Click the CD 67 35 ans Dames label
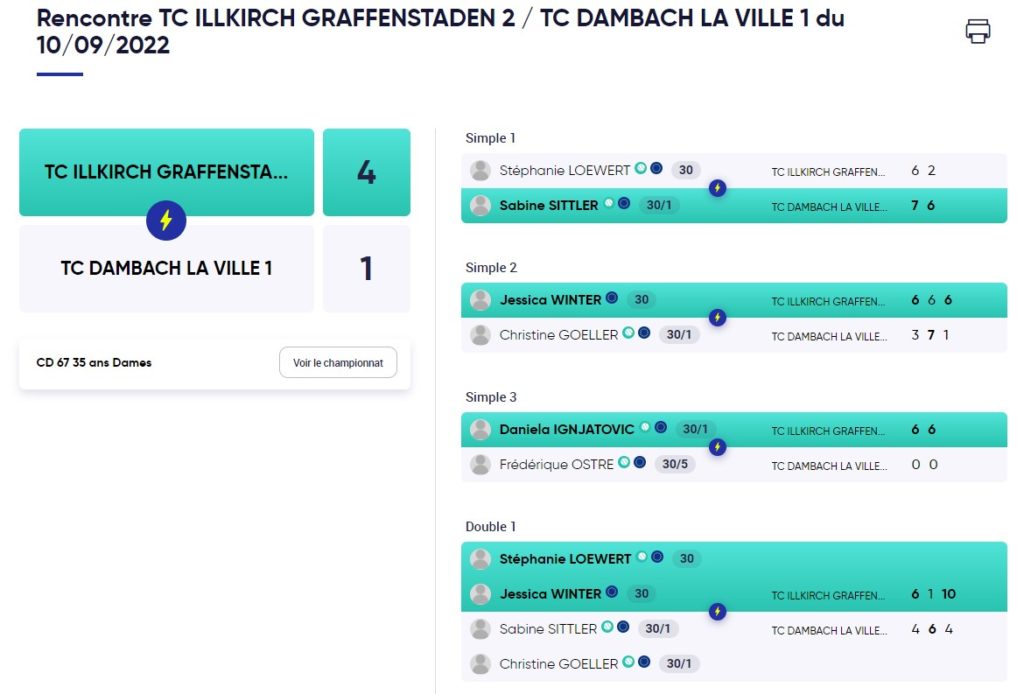This screenshot has width=1024, height=694. click(x=94, y=363)
